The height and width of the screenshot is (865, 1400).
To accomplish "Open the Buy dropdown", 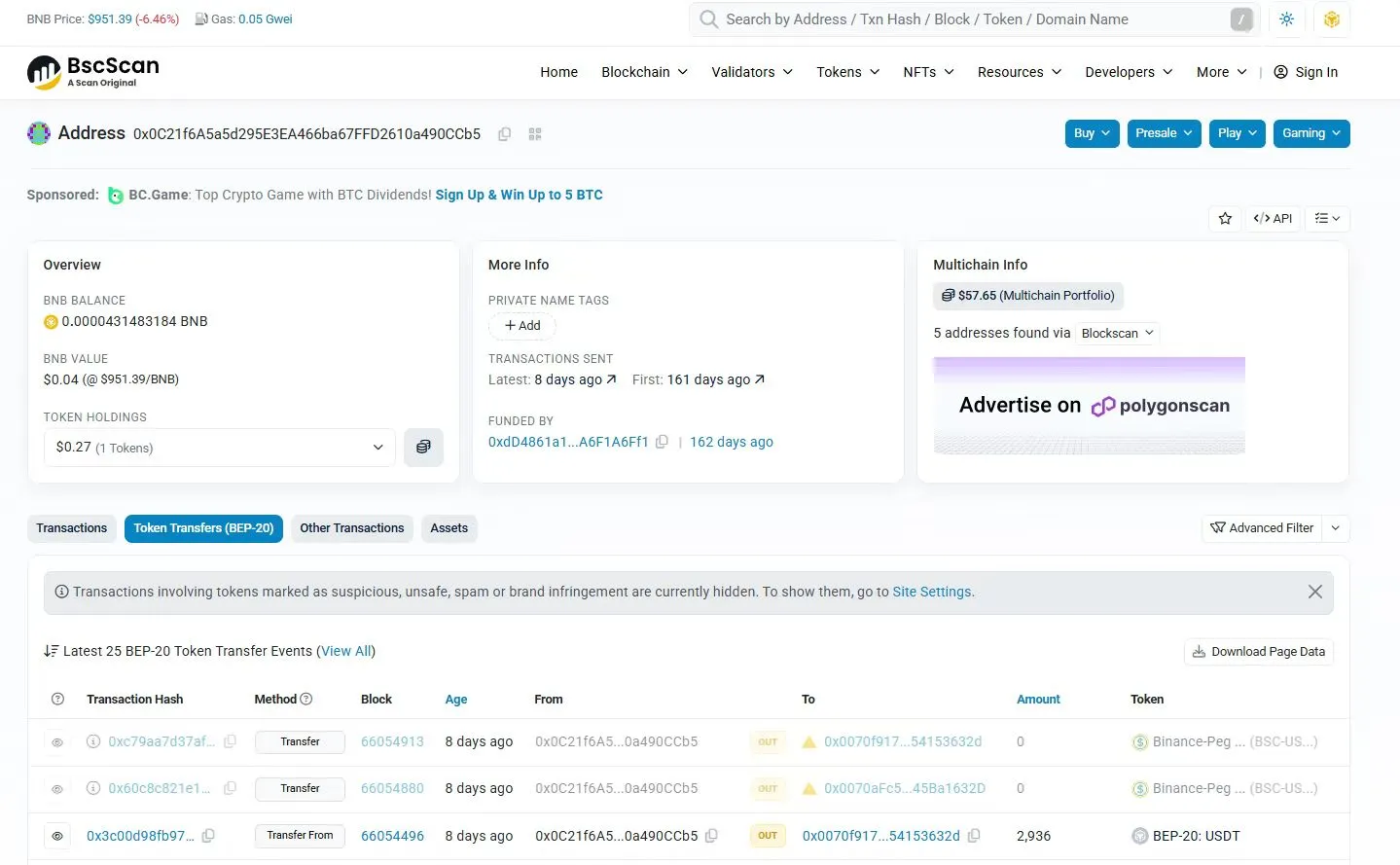I will point(1093,133).
